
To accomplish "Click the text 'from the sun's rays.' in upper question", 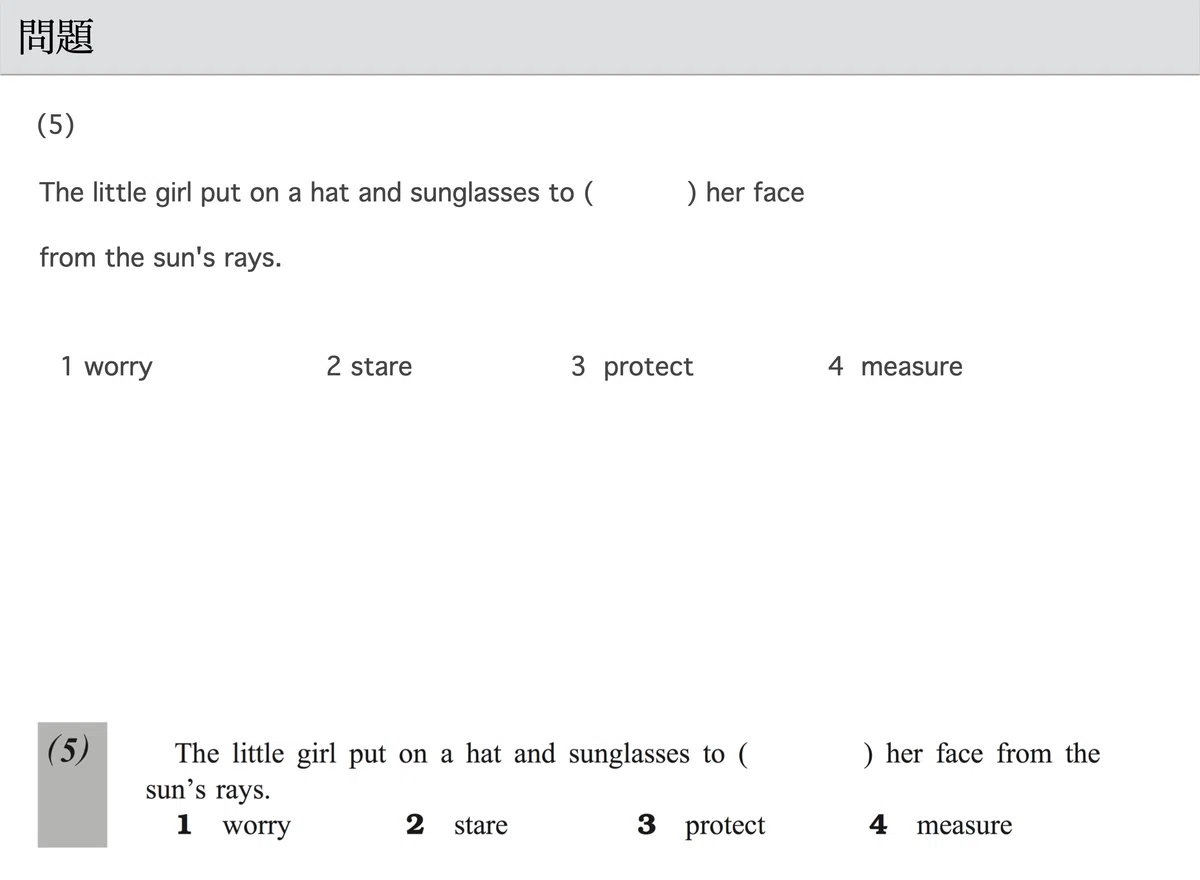I will tap(160, 258).
